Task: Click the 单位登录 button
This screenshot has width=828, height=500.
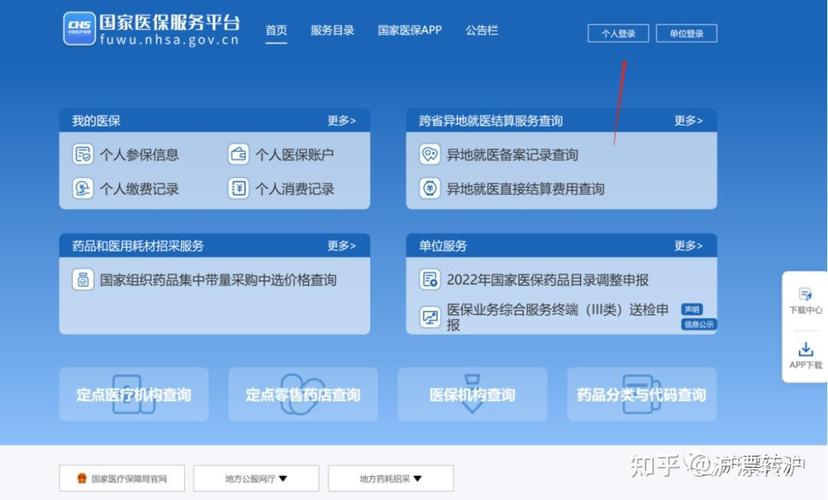Action: point(686,33)
